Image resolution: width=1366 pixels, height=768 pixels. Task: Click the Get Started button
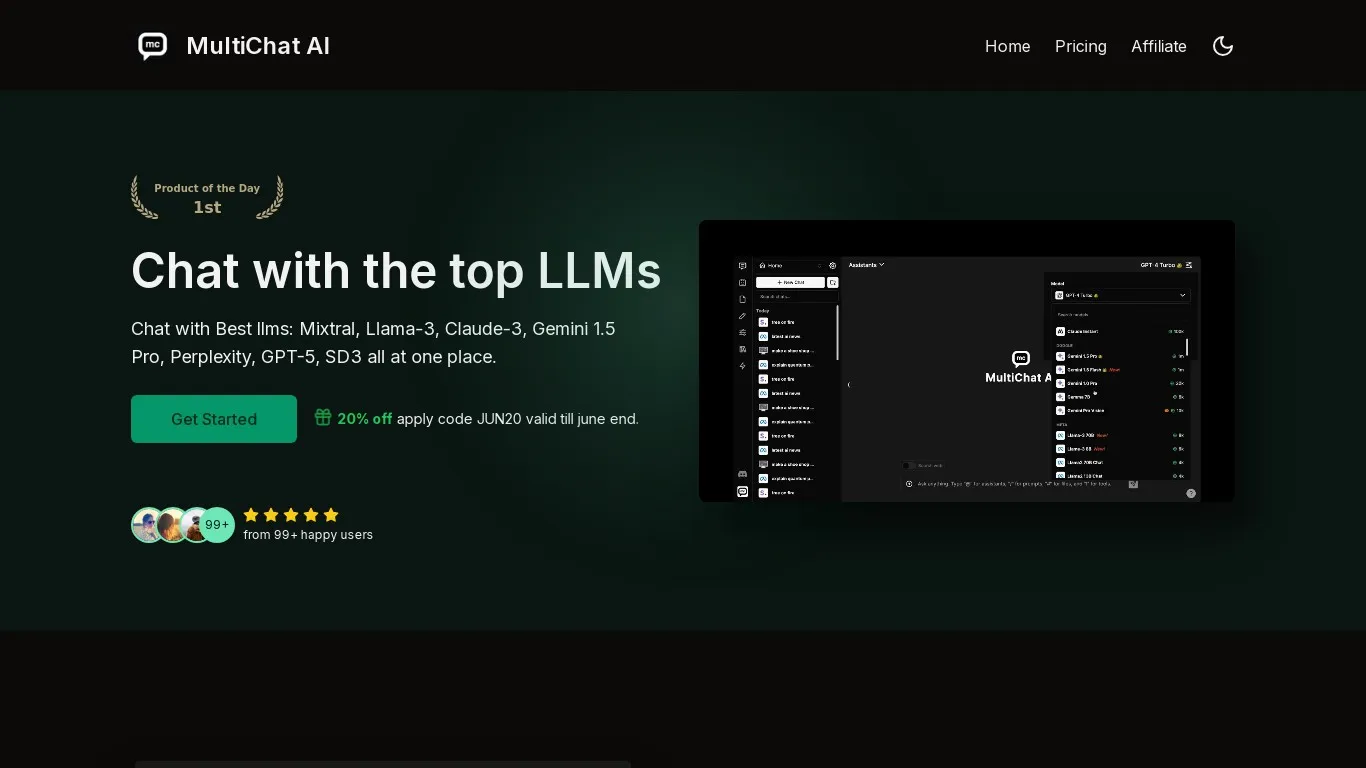click(x=214, y=419)
